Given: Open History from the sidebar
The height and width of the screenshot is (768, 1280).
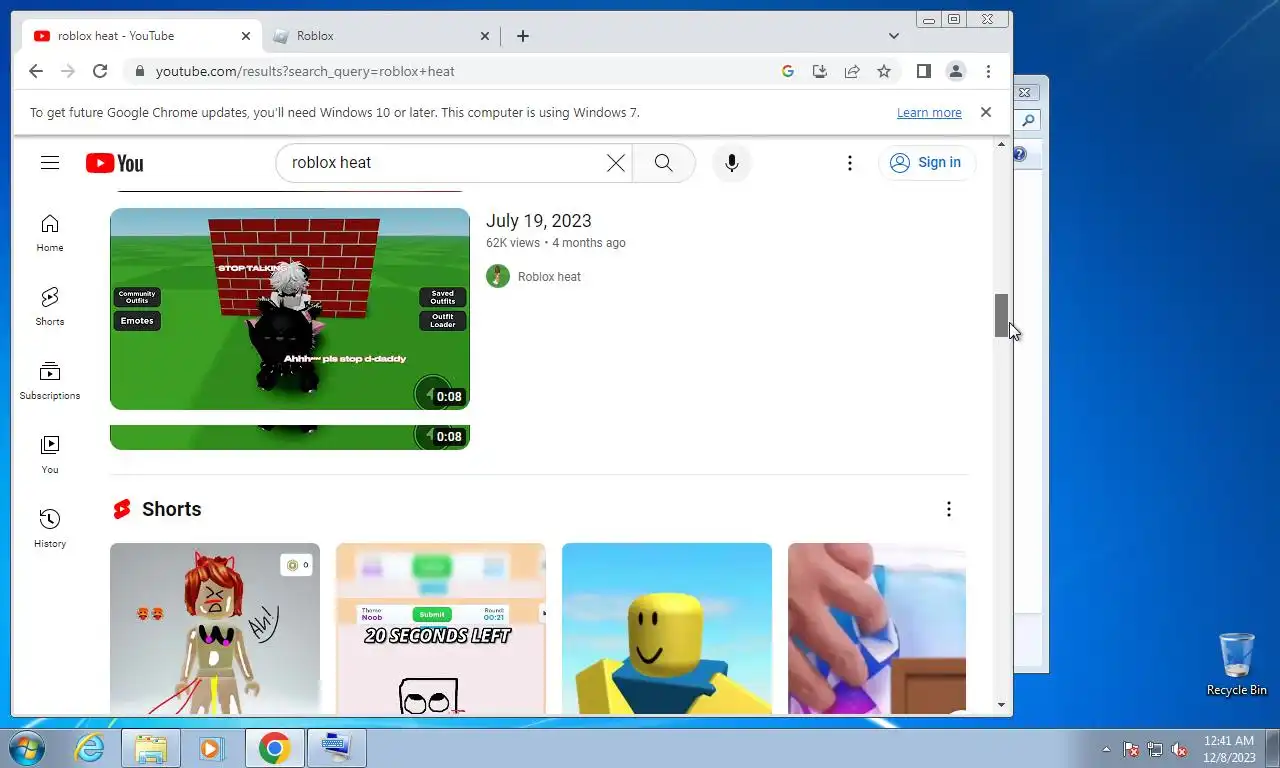Looking at the screenshot, I should click(50, 529).
